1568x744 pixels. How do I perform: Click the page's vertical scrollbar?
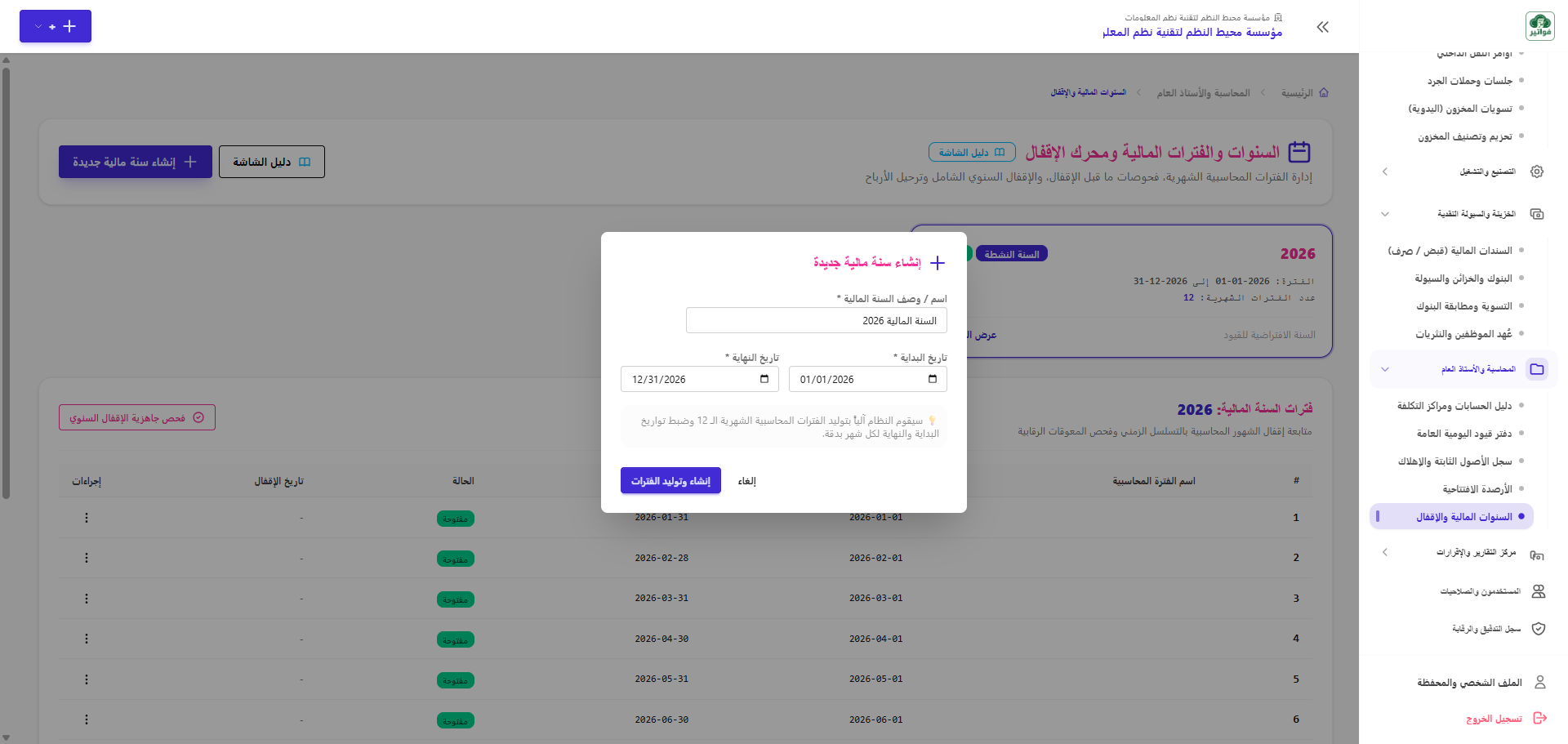pyautogui.click(x=6, y=282)
